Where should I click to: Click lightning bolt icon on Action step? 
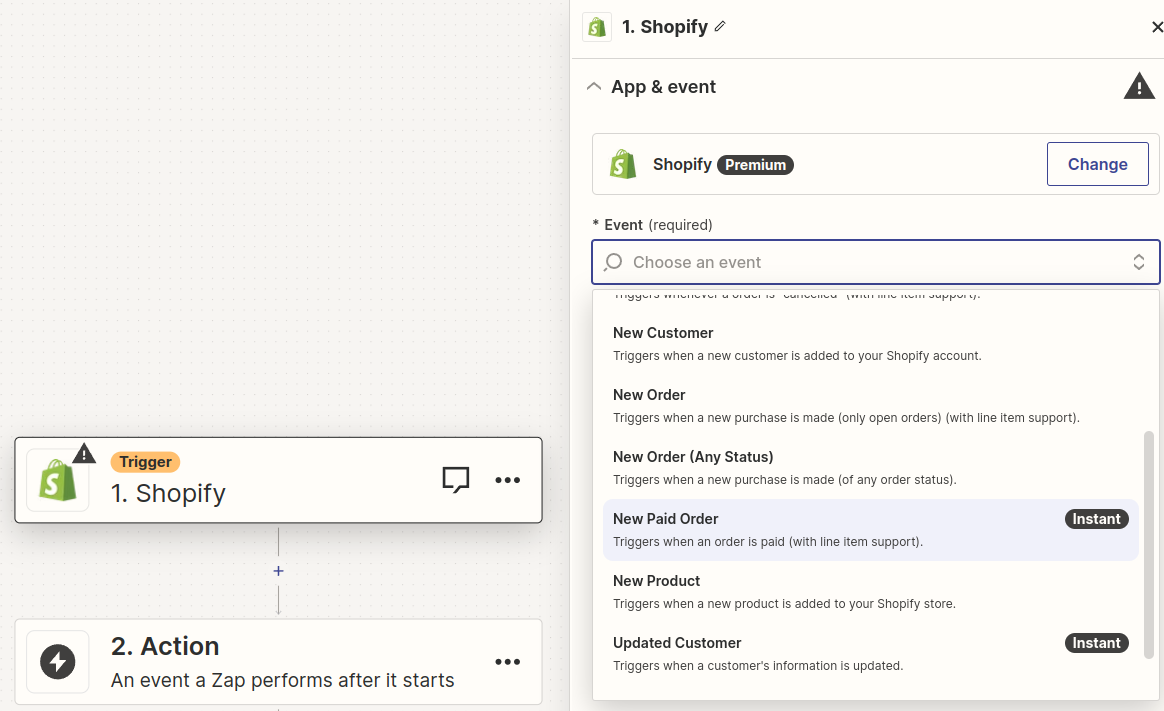58,662
